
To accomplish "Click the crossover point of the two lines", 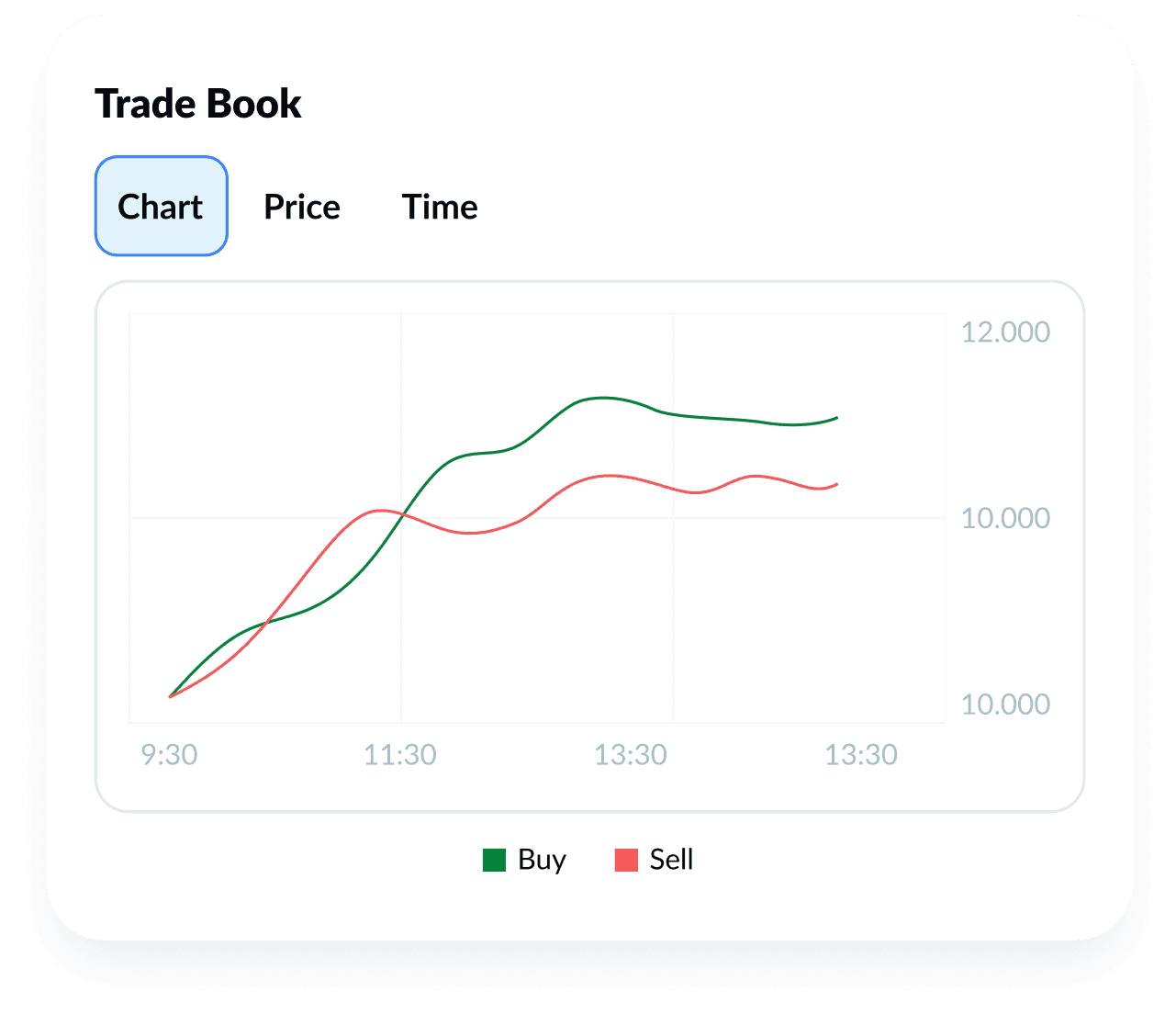I will click(404, 516).
